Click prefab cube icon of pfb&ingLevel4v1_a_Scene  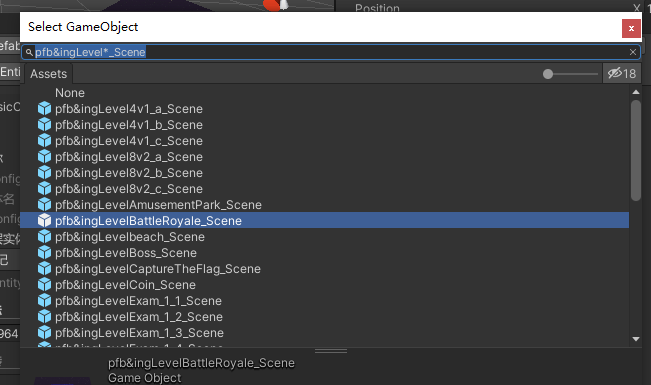point(44,109)
